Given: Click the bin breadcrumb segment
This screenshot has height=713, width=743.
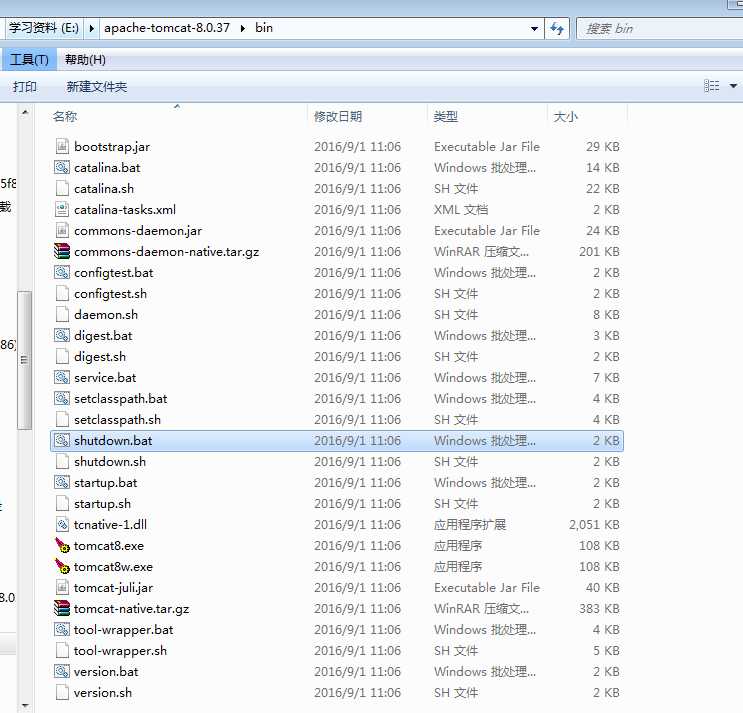Looking at the screenshot, I should pos(264,28).
